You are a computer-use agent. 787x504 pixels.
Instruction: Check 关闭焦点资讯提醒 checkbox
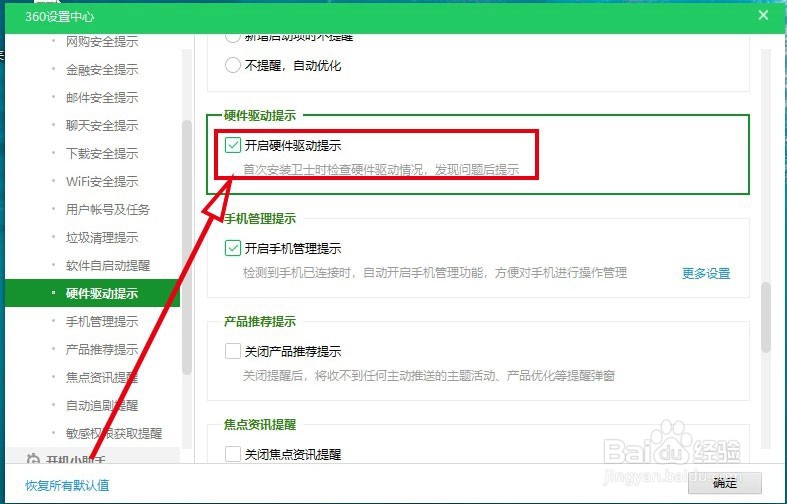pos(232,454)
